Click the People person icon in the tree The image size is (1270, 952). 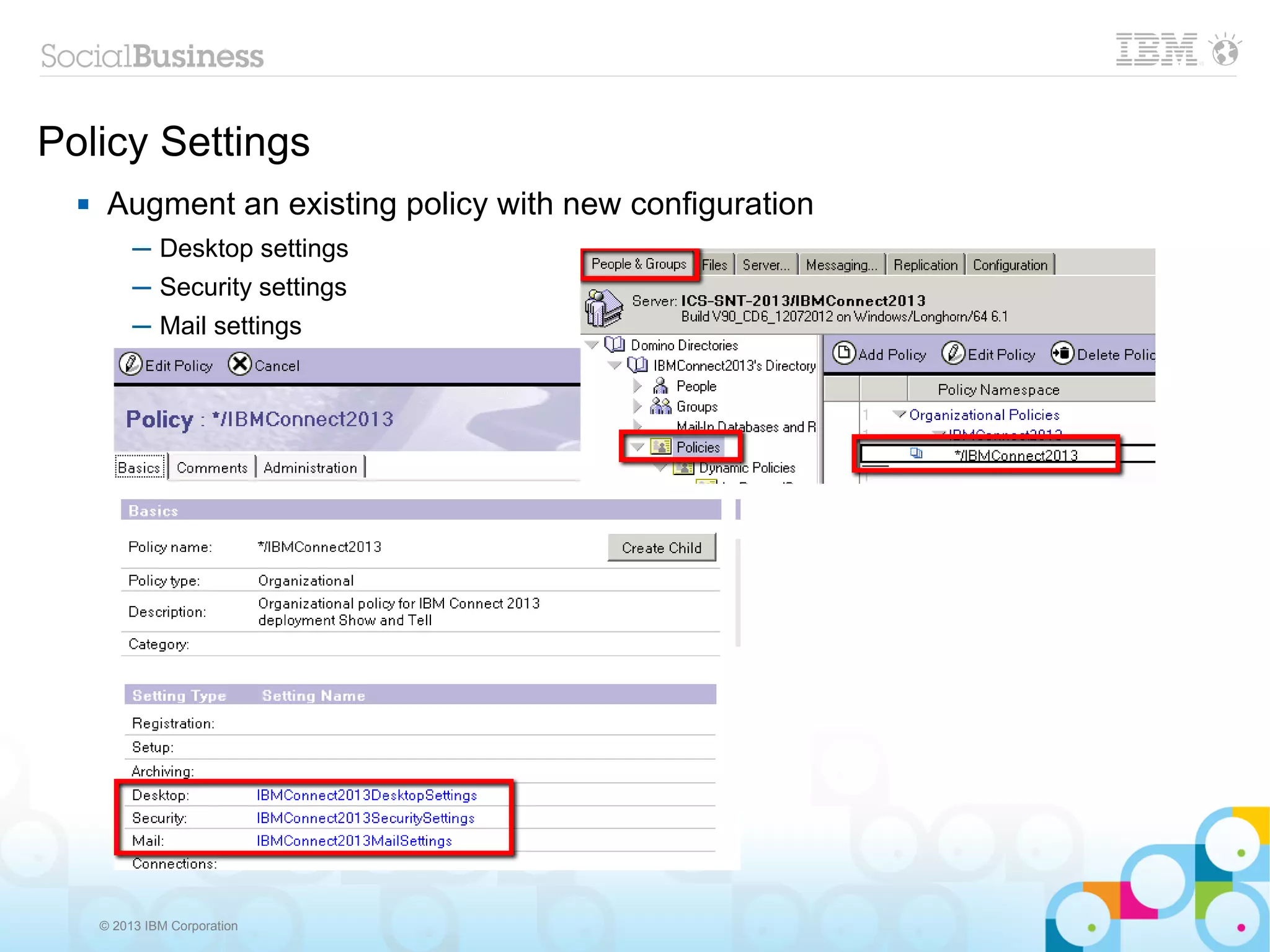pyautogui.click(x=660, y=386)
